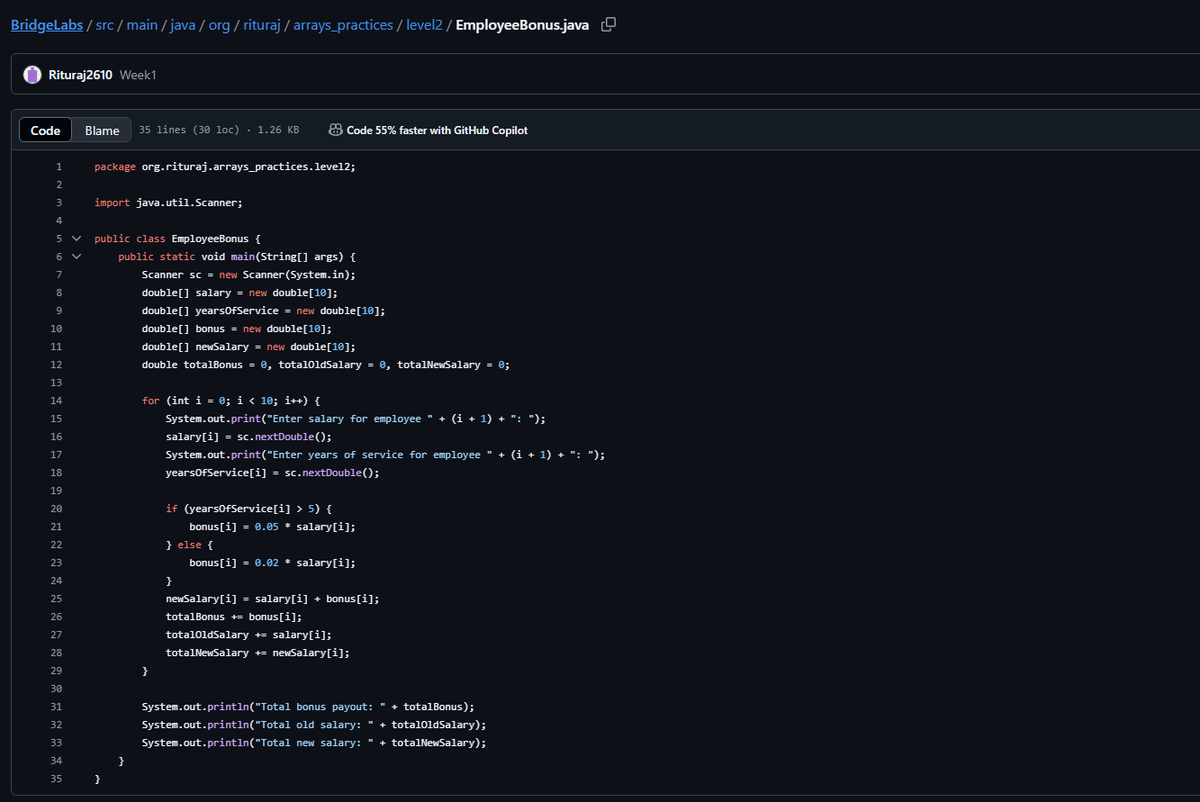Switch to the Blame view tab
The image size is (1200, 802).
click(102, 130)
